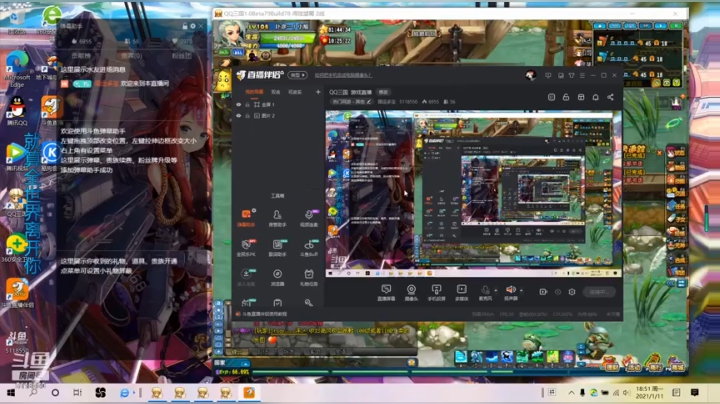Add 摄像头 camera source
This screenshot has height=404, width=720.
point(411,292)
